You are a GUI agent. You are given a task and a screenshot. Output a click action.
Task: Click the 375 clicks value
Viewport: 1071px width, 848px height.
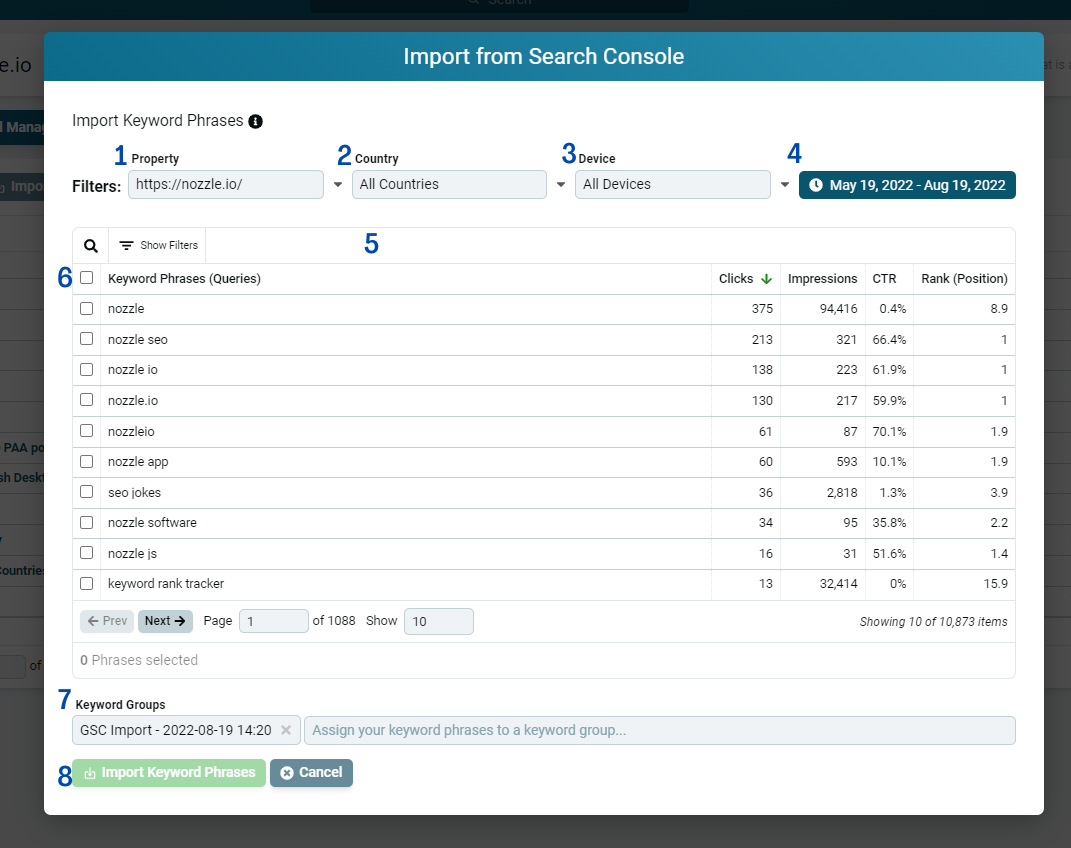click(762, 309)
